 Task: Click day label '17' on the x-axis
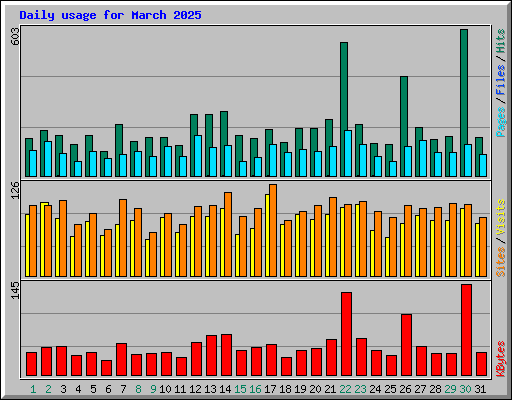coord(270,389)
